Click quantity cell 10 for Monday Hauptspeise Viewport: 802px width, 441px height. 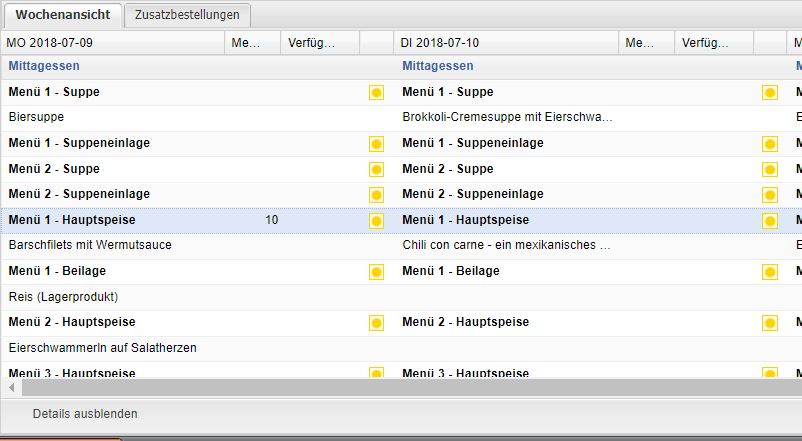click(x=271, y=220)
